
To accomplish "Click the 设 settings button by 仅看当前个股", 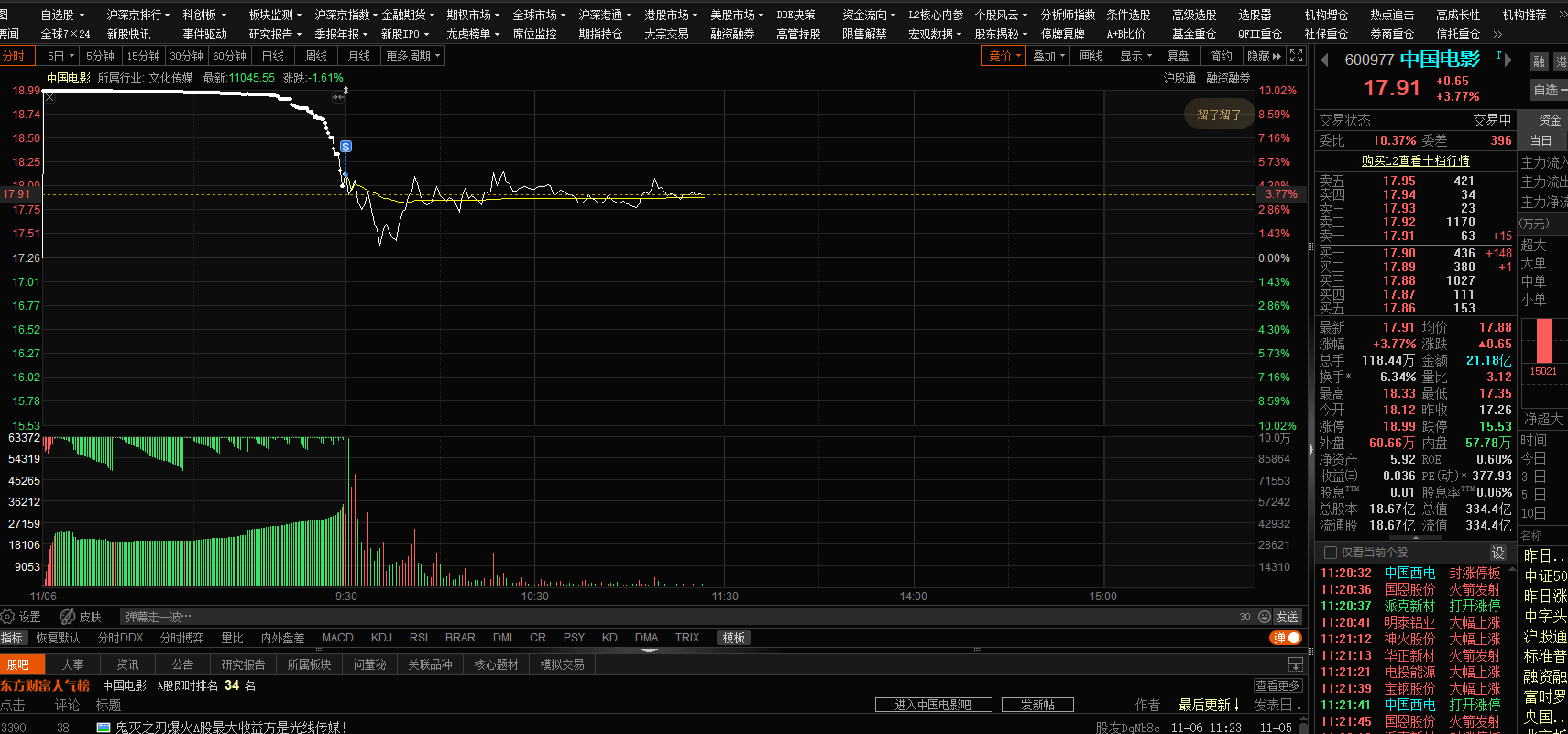I will 1497,553.
